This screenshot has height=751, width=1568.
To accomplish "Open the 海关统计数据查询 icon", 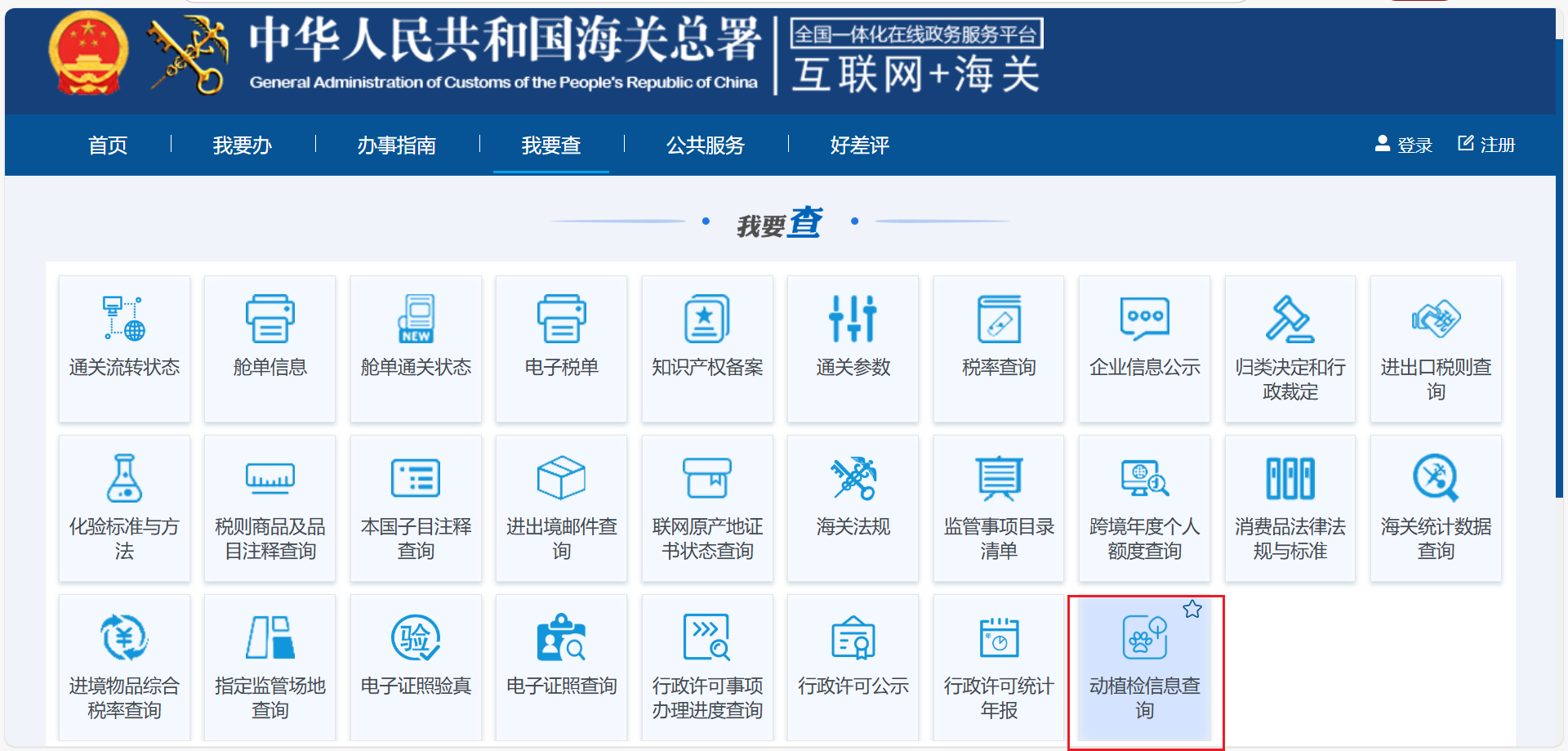I will 1436,478.
